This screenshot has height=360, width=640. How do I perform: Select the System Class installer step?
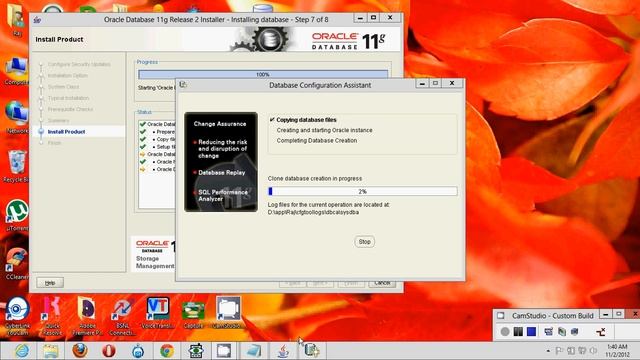63,87
